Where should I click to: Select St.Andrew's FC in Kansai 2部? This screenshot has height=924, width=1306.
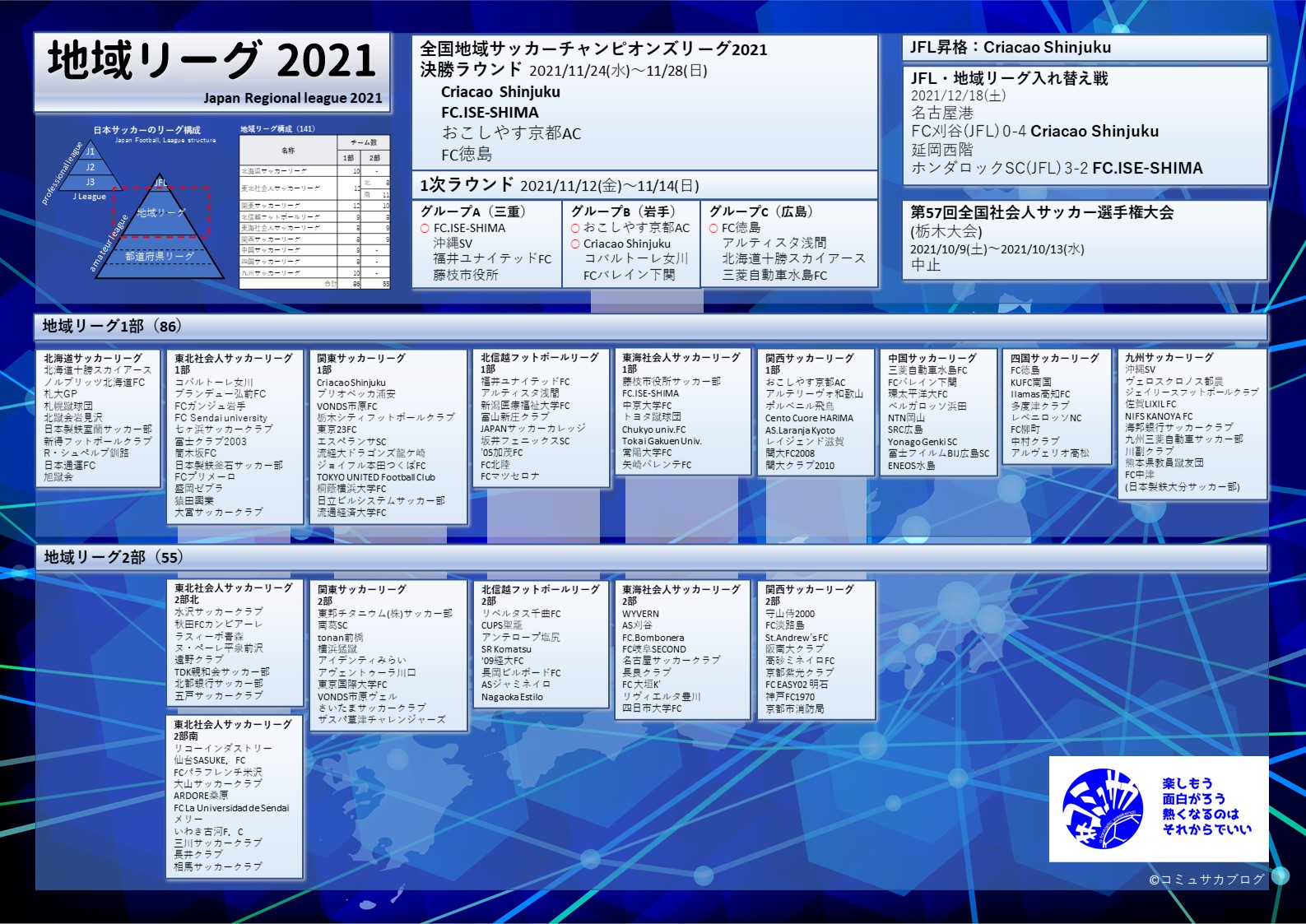pos(797,638)
